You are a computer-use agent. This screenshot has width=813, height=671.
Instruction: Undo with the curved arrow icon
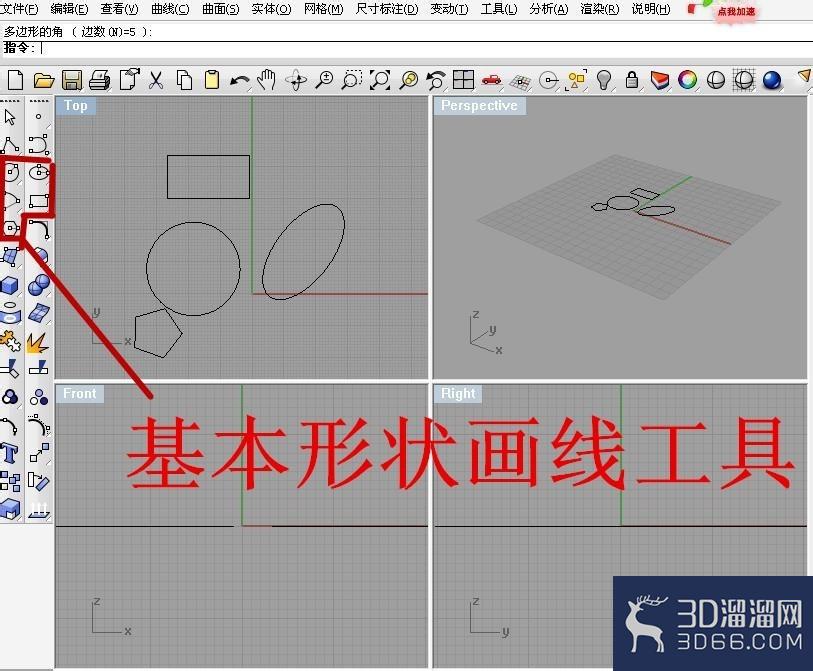(x=239, y=81)
